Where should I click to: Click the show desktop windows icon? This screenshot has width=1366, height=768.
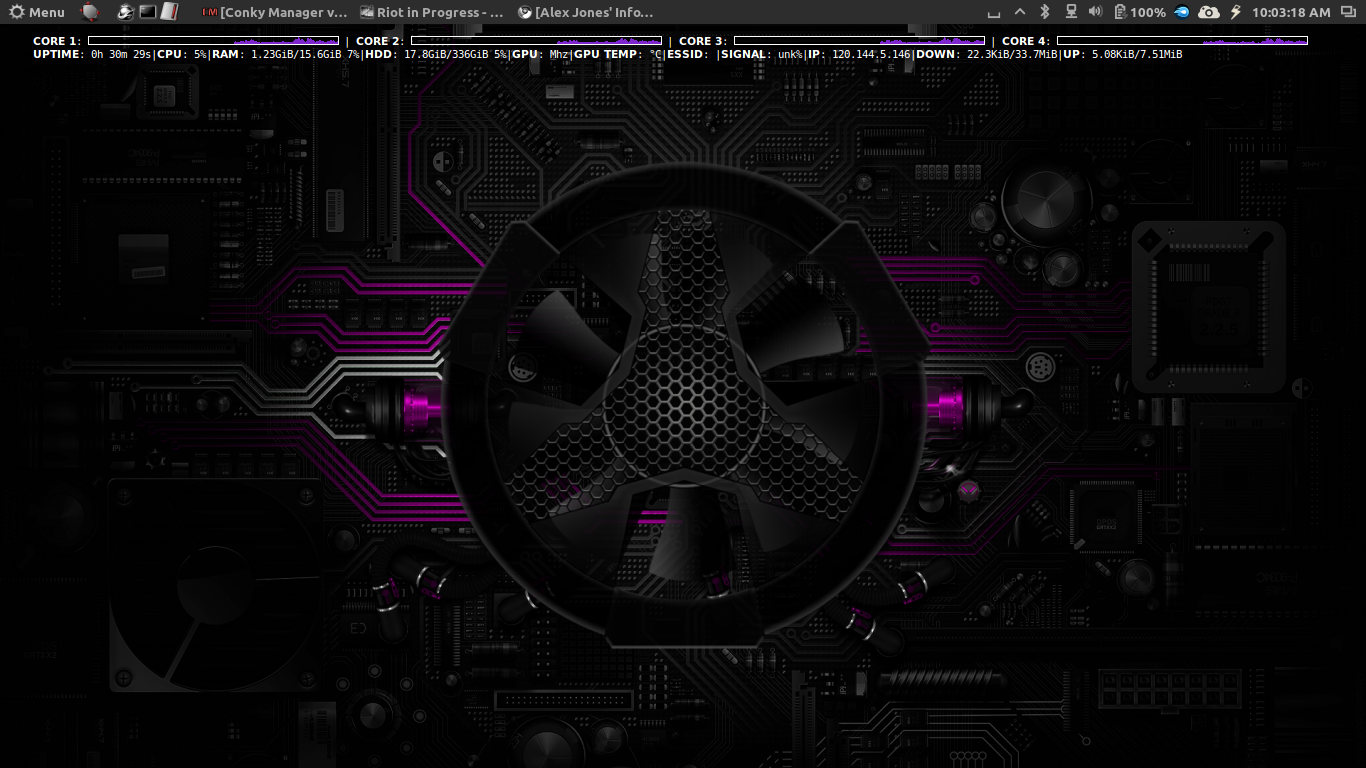coord(1348,12)
